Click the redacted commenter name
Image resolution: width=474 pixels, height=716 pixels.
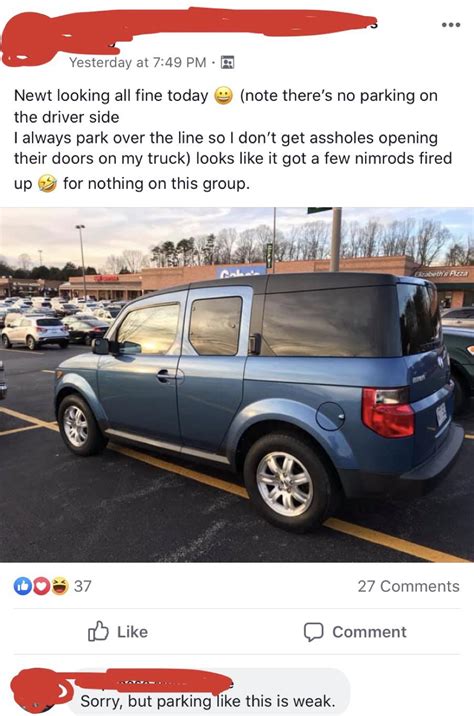click(x=153, y=680)
